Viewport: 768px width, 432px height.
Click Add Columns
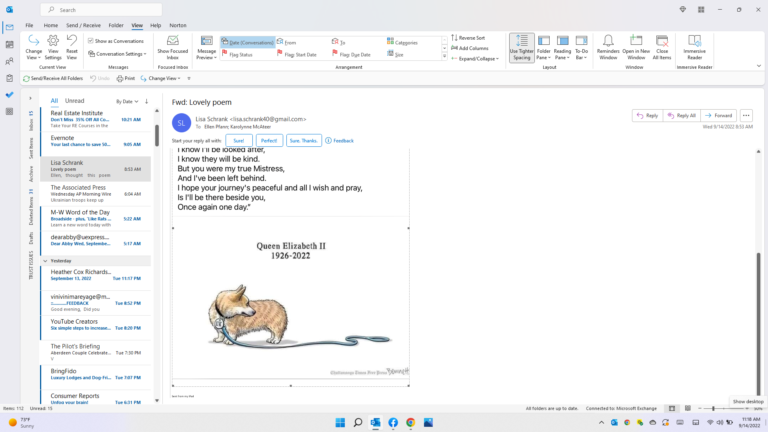(470, 48)
